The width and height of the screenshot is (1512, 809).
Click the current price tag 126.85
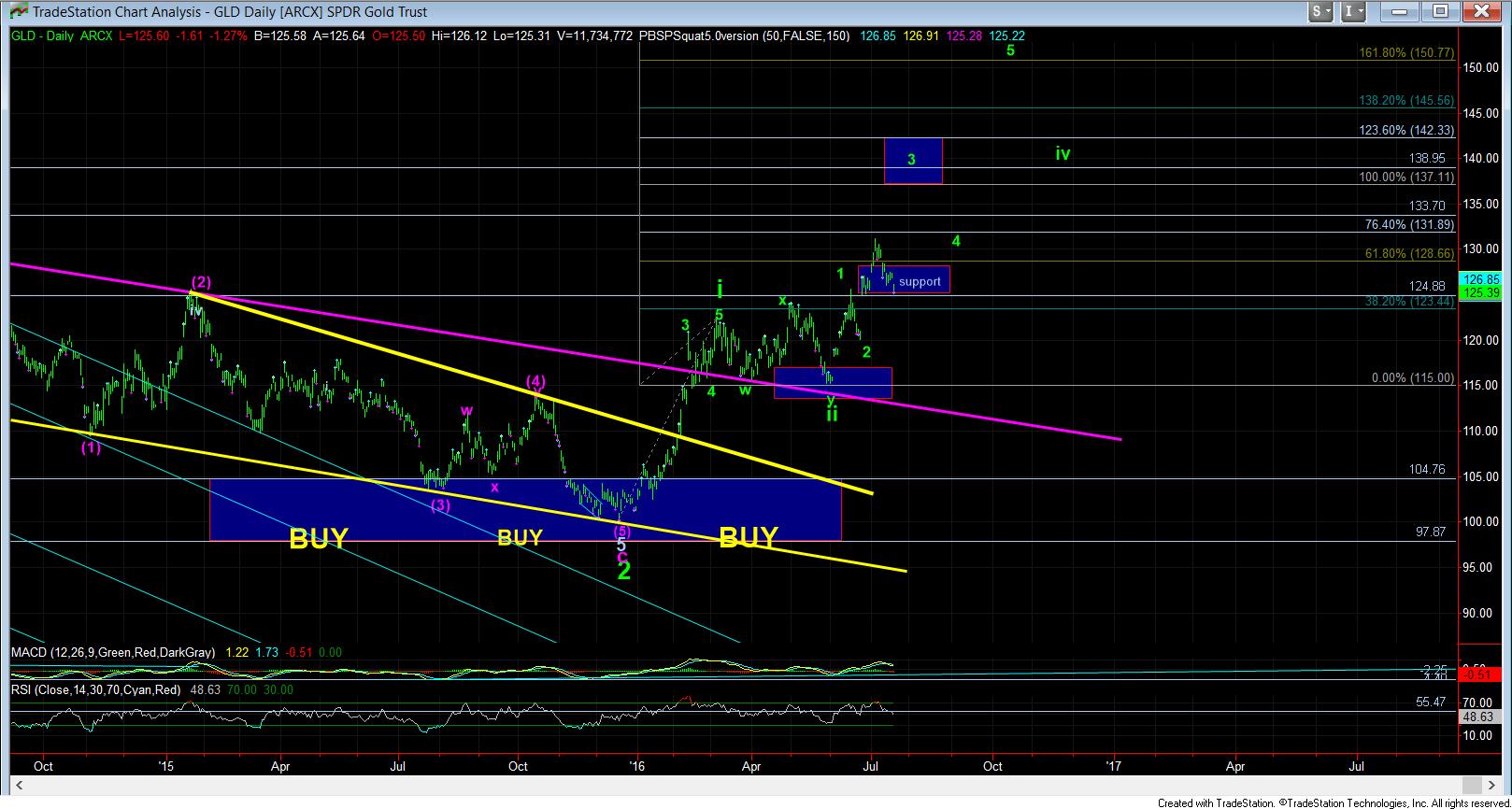[x=1482, y=279]
